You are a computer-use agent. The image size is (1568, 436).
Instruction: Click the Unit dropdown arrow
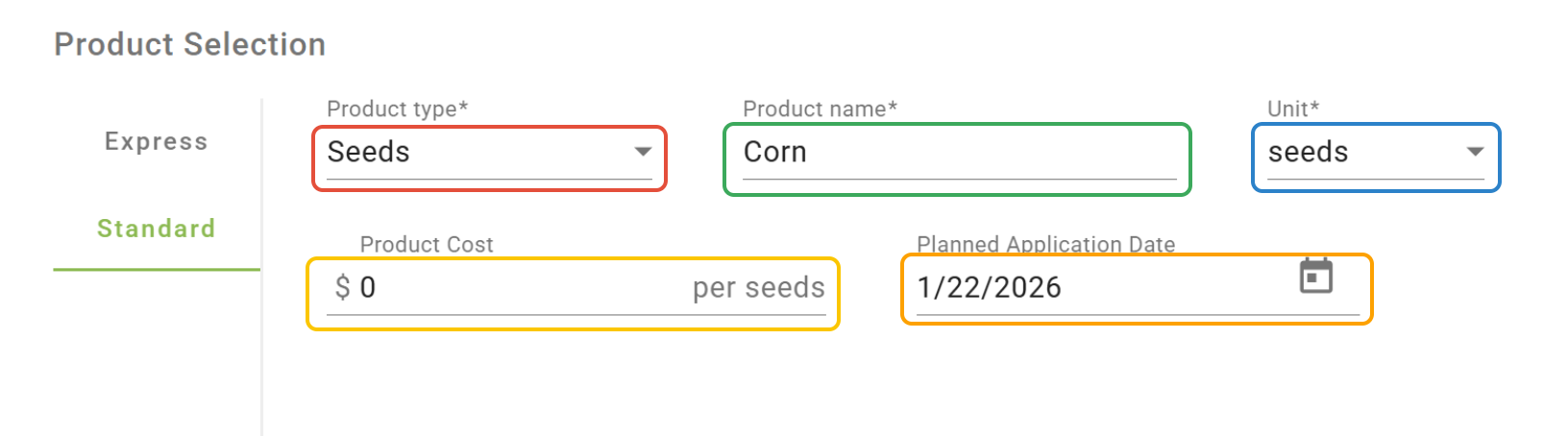(1475, 152)
